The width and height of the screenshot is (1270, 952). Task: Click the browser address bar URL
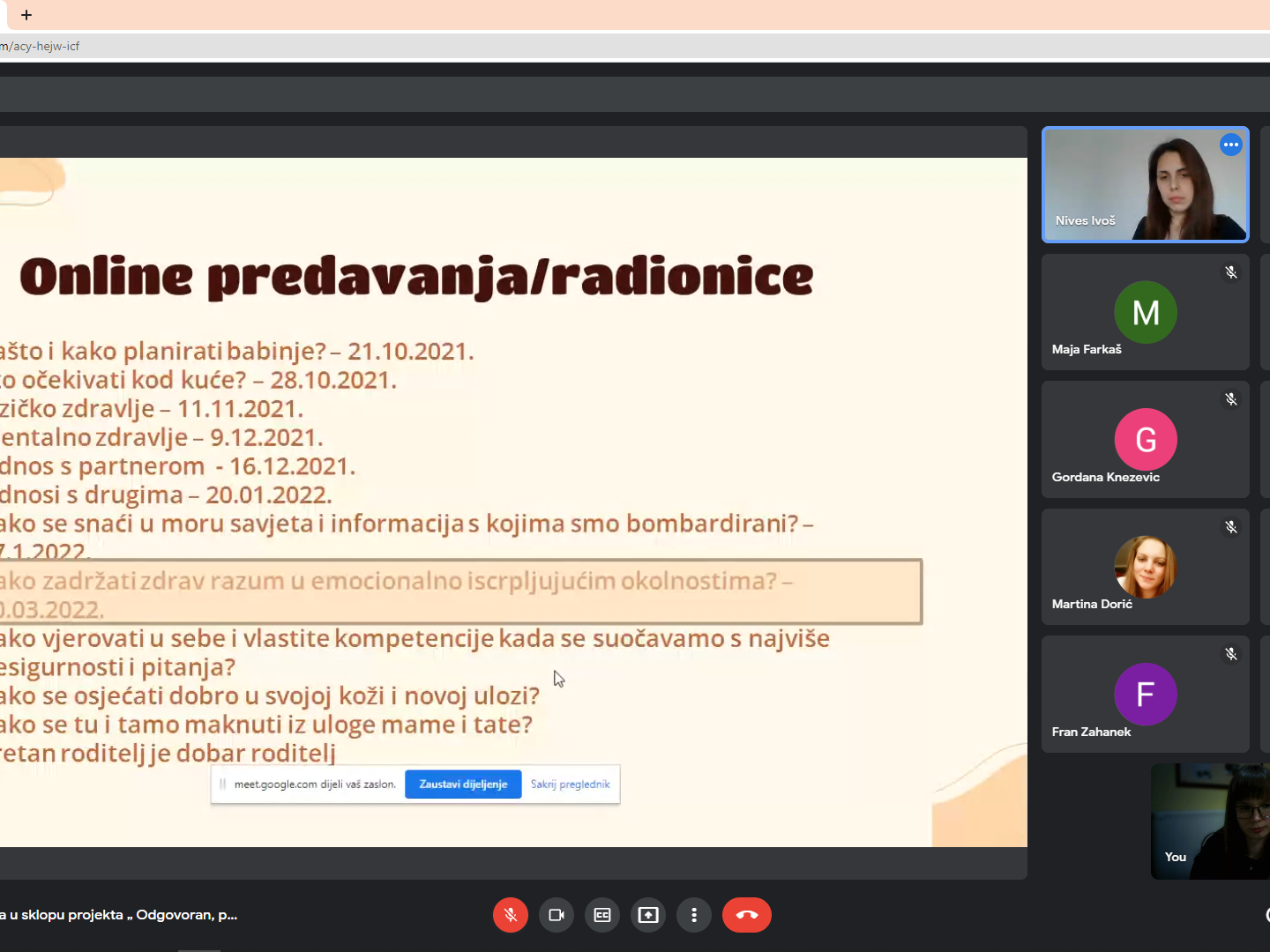pos(41,47)
